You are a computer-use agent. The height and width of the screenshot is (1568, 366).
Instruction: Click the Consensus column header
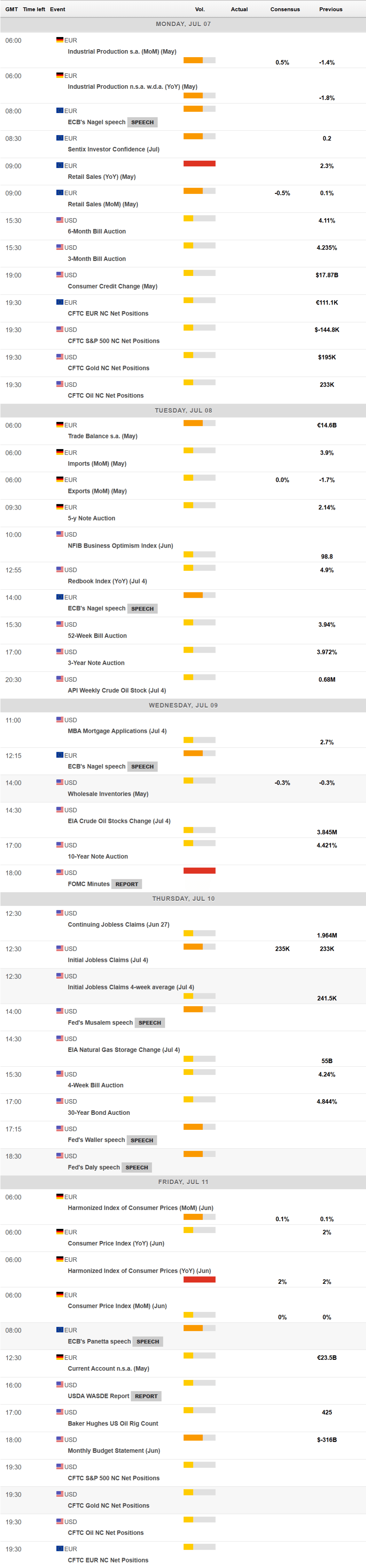(x=285, y=9)
